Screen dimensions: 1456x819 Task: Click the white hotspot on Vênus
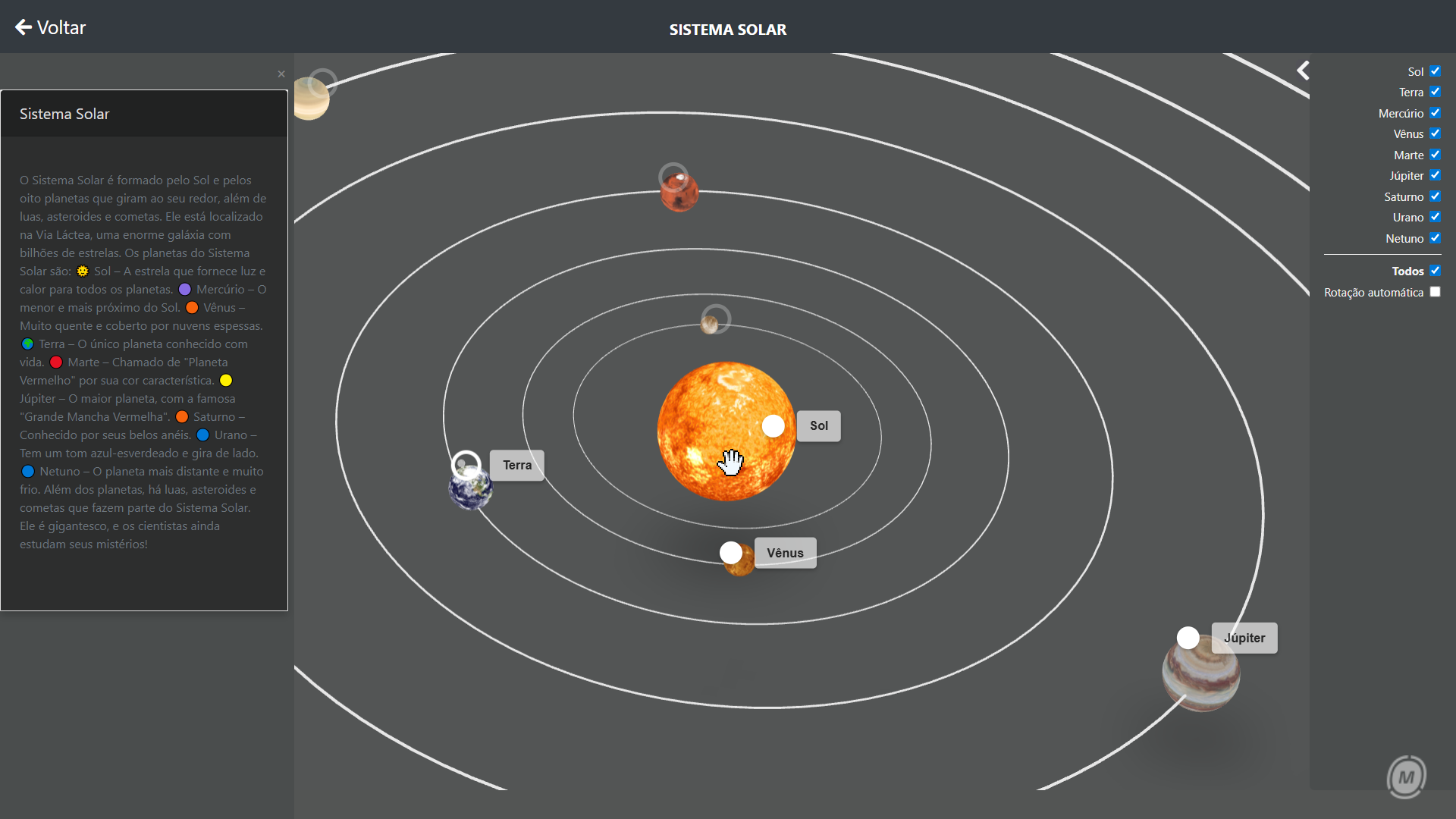(x=730, y=553)
